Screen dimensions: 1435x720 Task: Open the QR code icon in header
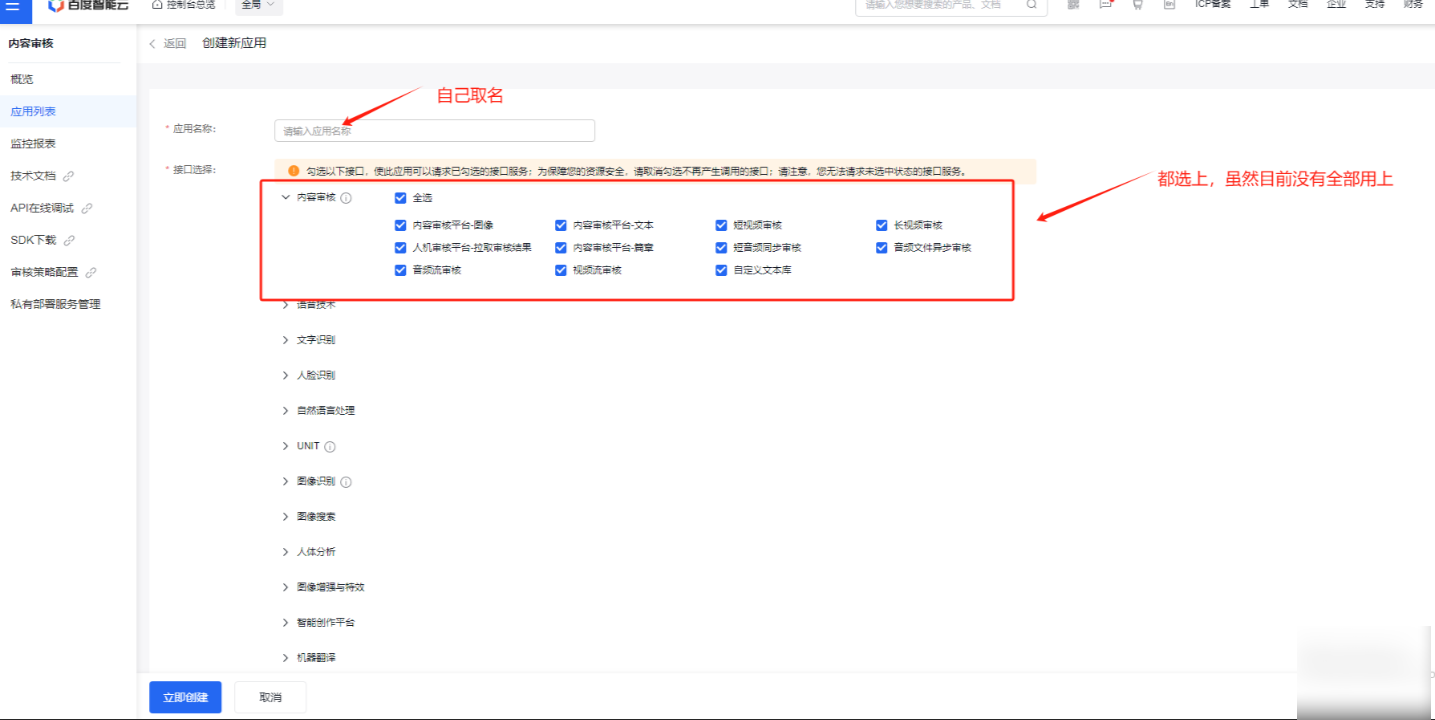1073,5
